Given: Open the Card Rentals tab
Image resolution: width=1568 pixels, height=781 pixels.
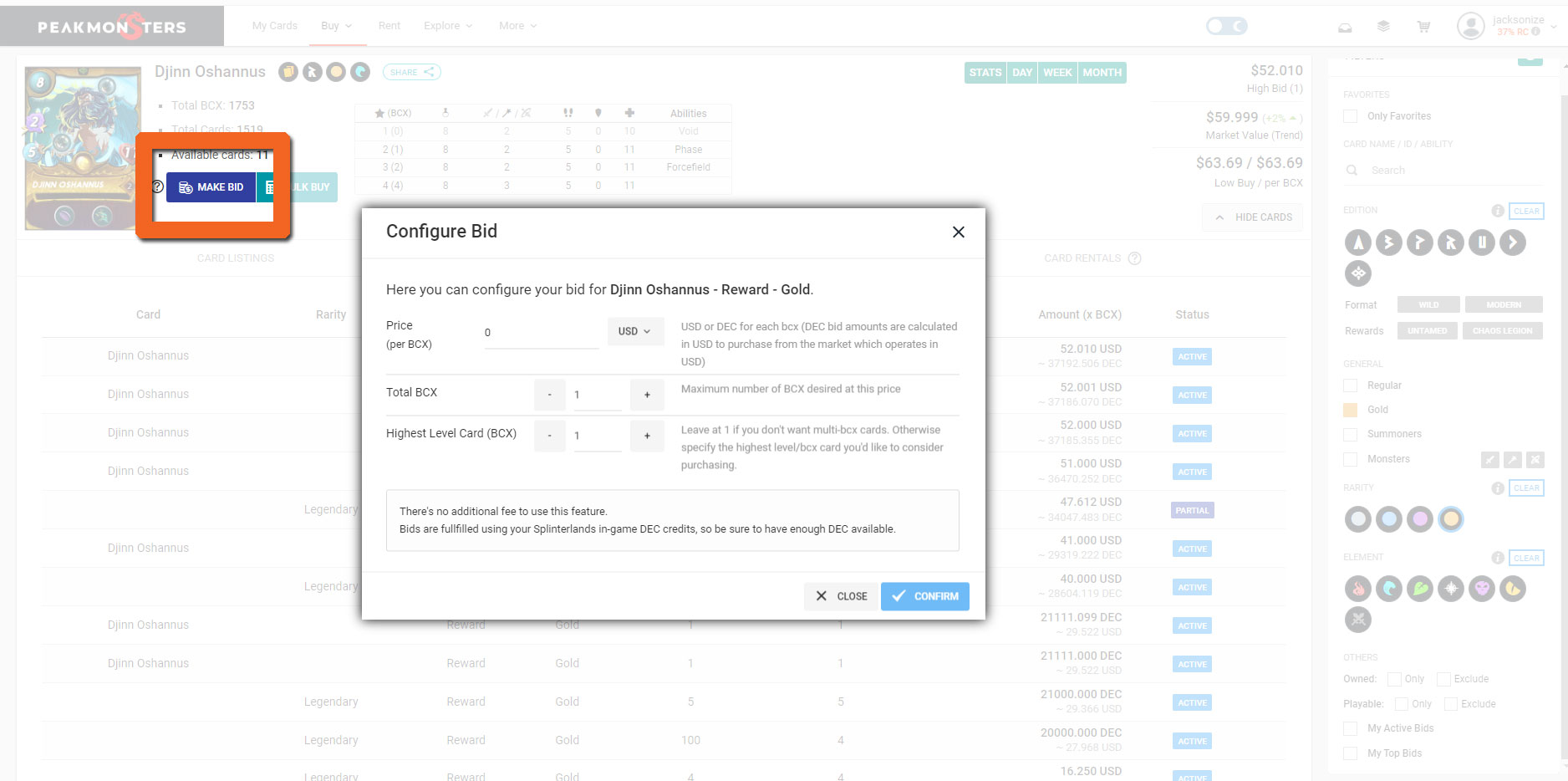Looking at the screenshot, I should [x=1082, y=258].
